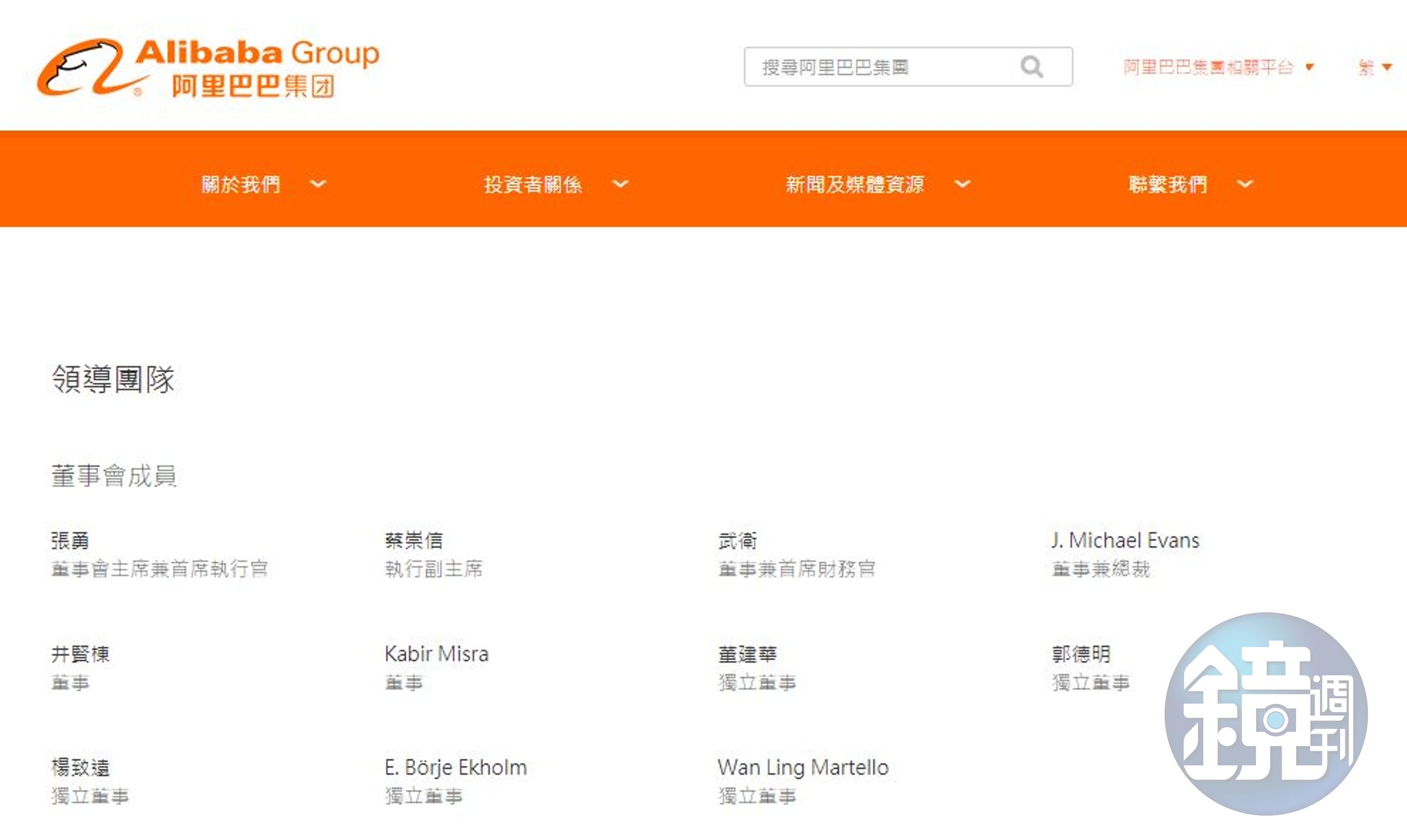Open the 阿里巴巴集團相關平台 dropdown

click(x=1218, y=67)
